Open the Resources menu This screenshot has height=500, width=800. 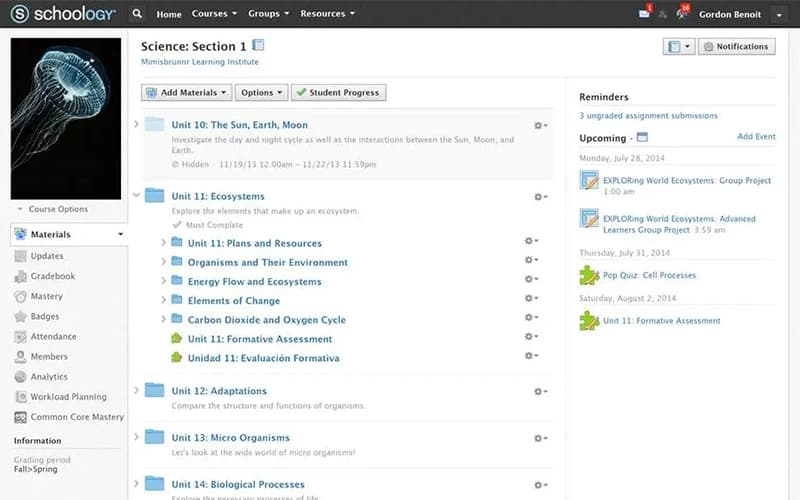tap(327, 14)
